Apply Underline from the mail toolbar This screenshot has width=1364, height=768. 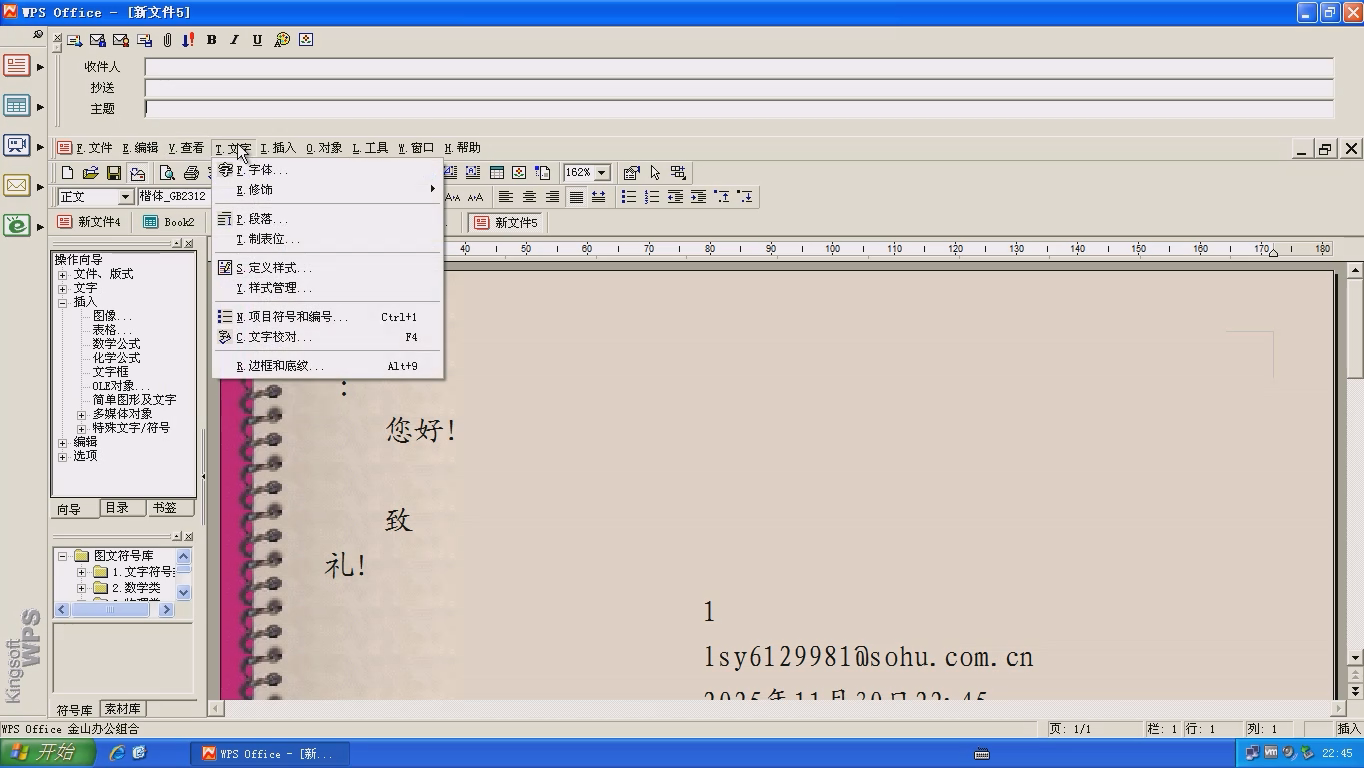pyautogui.click(x=257, y=40)
